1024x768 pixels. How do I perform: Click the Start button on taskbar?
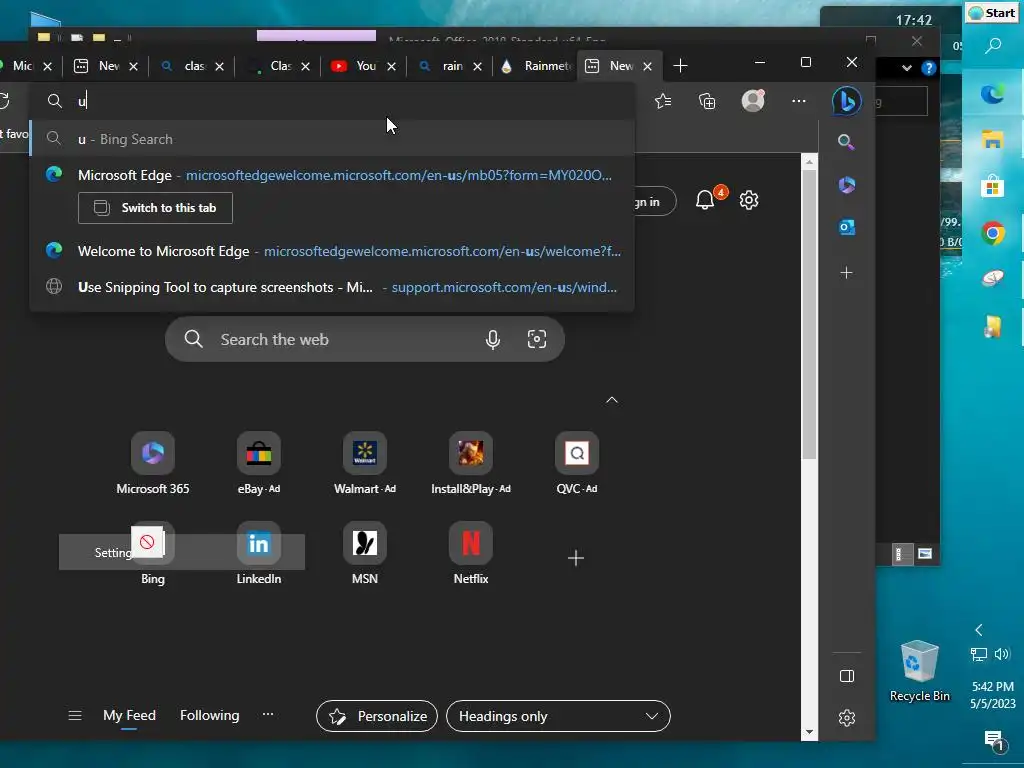pyautogui.click(x=992, y=13)
